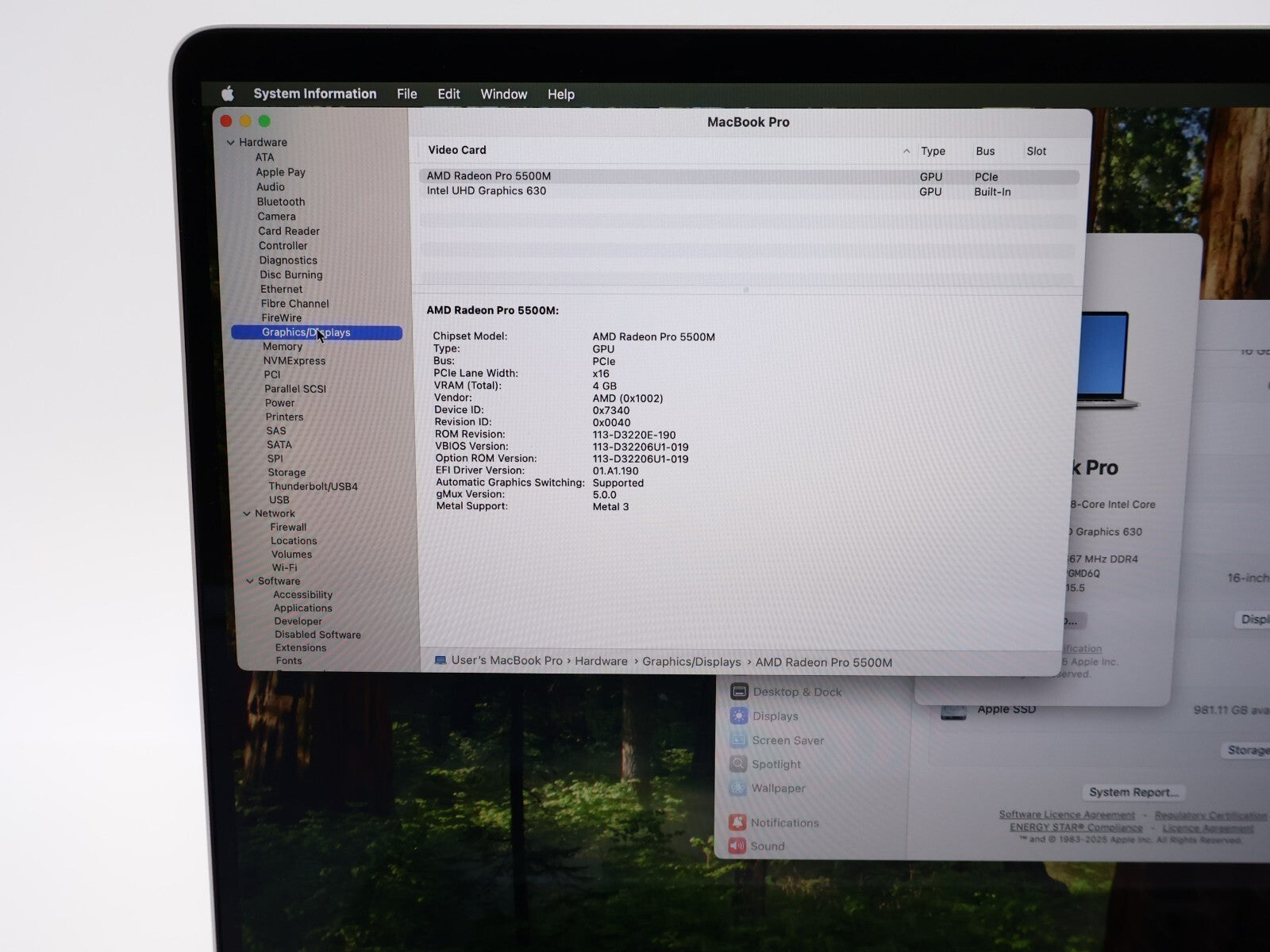Screen dimensions: 1270x952
Task: Select Applications under Software
Action: pyautogui.click(x=303, y=608)
